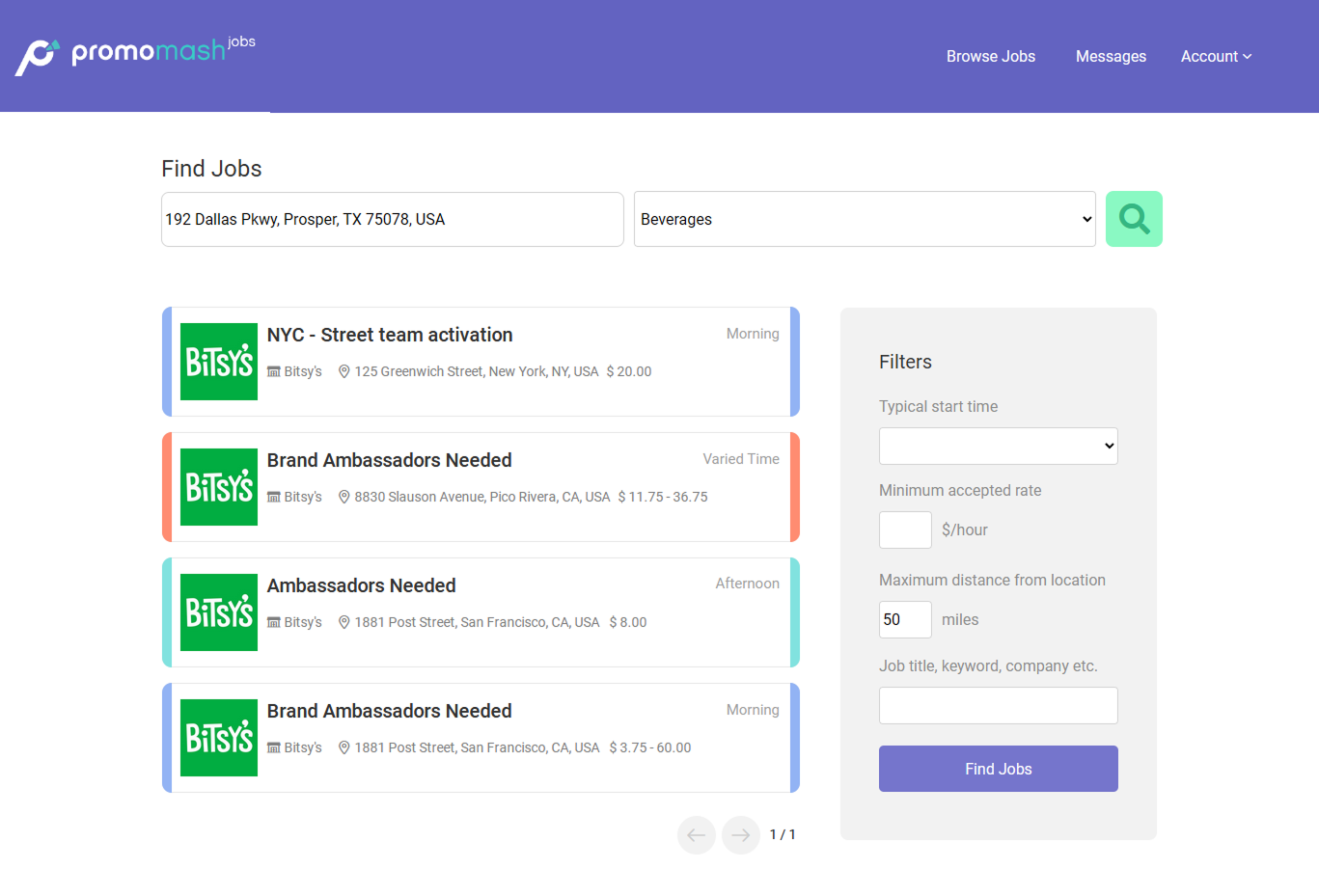This screenshot has width=1319, height=896.
Task: Click location pin icon for Greenwich Street
Action: pyautogui.click(x=343, y=371)
